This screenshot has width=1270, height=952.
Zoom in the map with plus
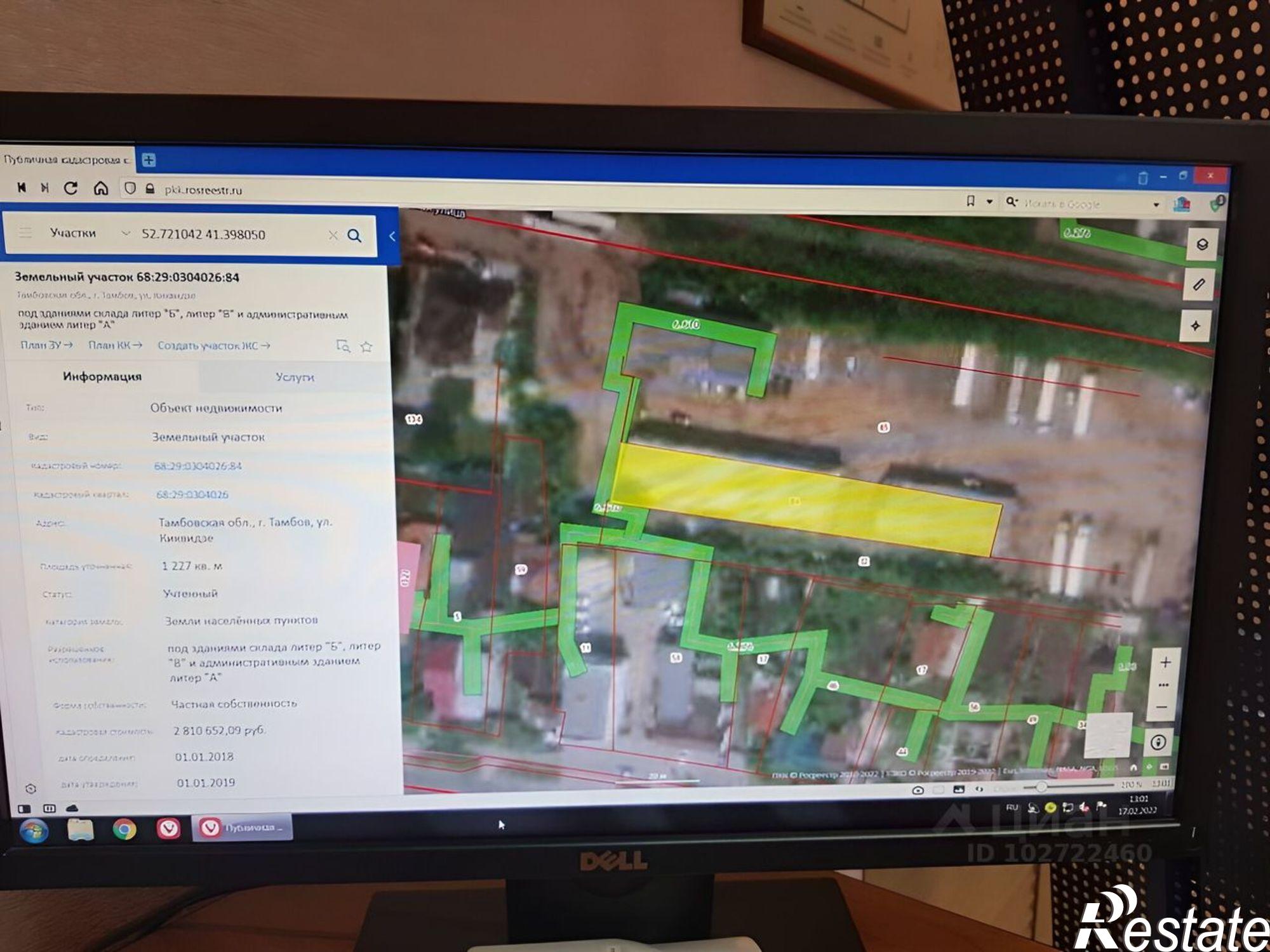tap(1166, 663)
